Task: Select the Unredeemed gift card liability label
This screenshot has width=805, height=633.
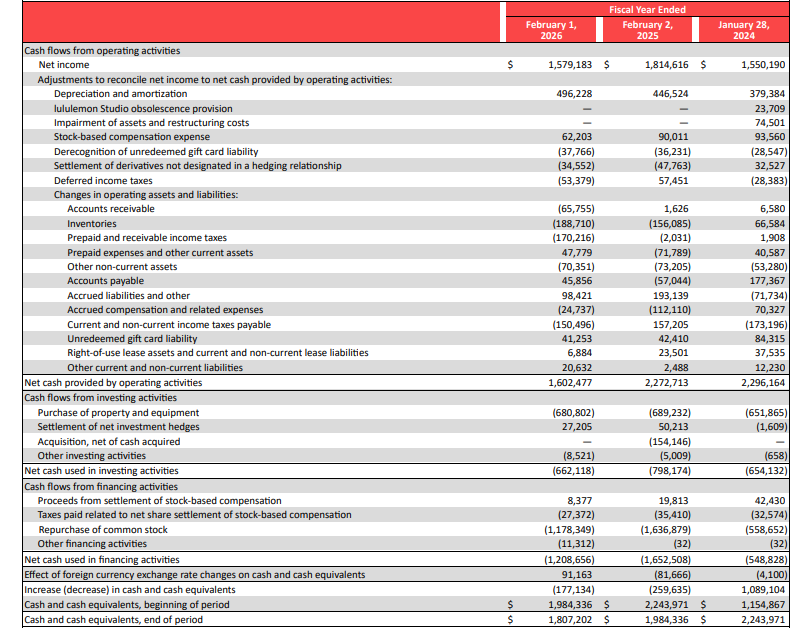Action: [132, 339]
